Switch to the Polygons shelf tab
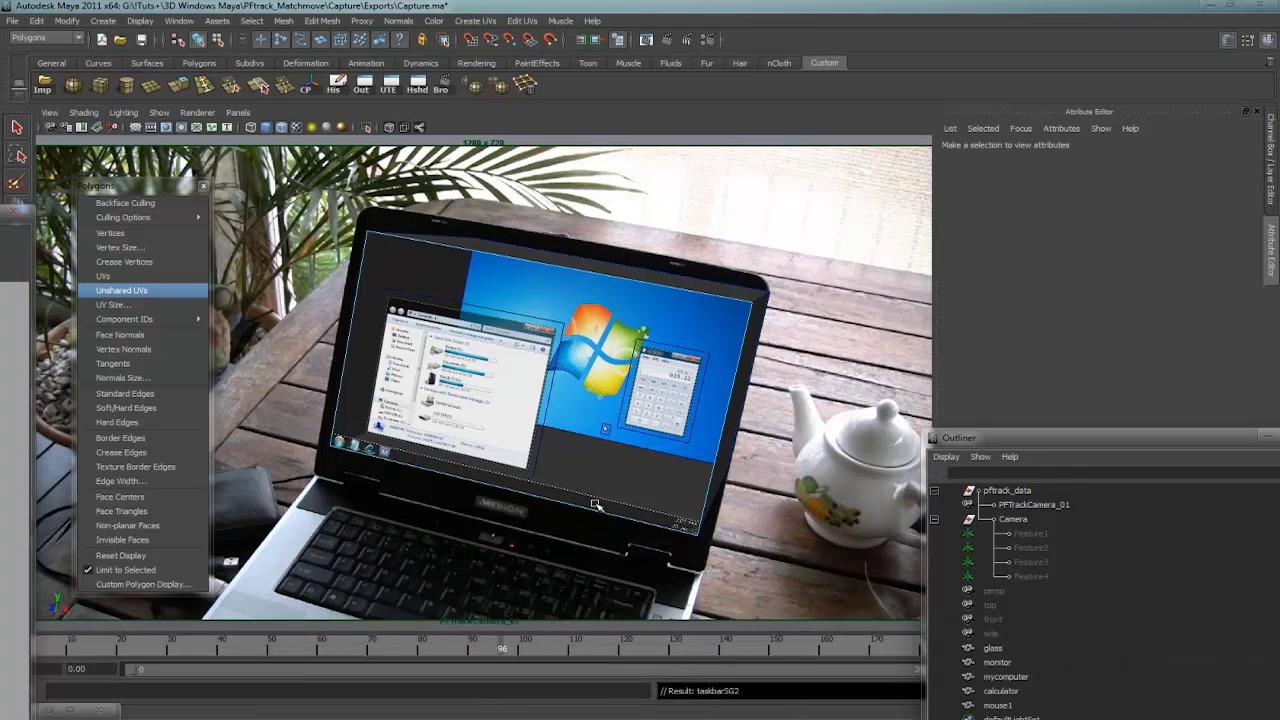The image size is (1280, 720). tap(199, 63)
